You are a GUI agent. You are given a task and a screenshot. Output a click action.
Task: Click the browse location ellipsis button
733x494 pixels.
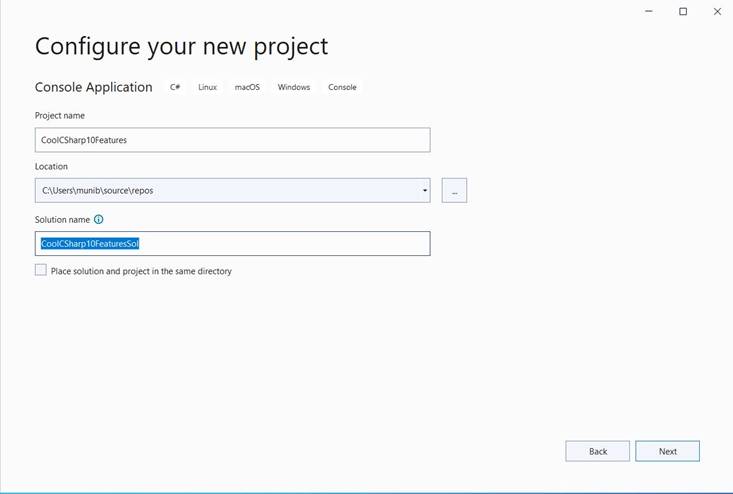454,190
